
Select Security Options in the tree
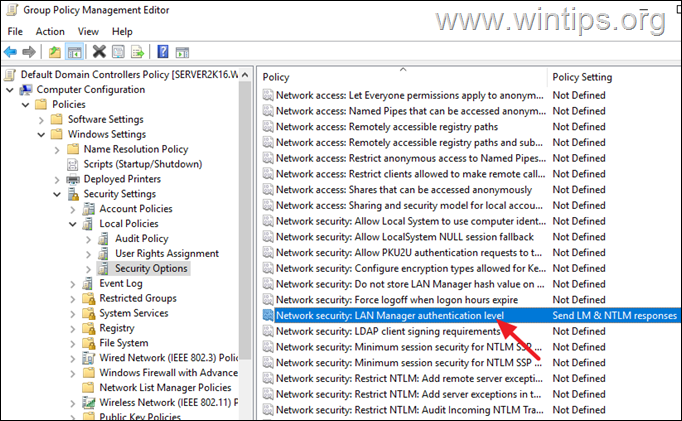(x=151, y=268)
